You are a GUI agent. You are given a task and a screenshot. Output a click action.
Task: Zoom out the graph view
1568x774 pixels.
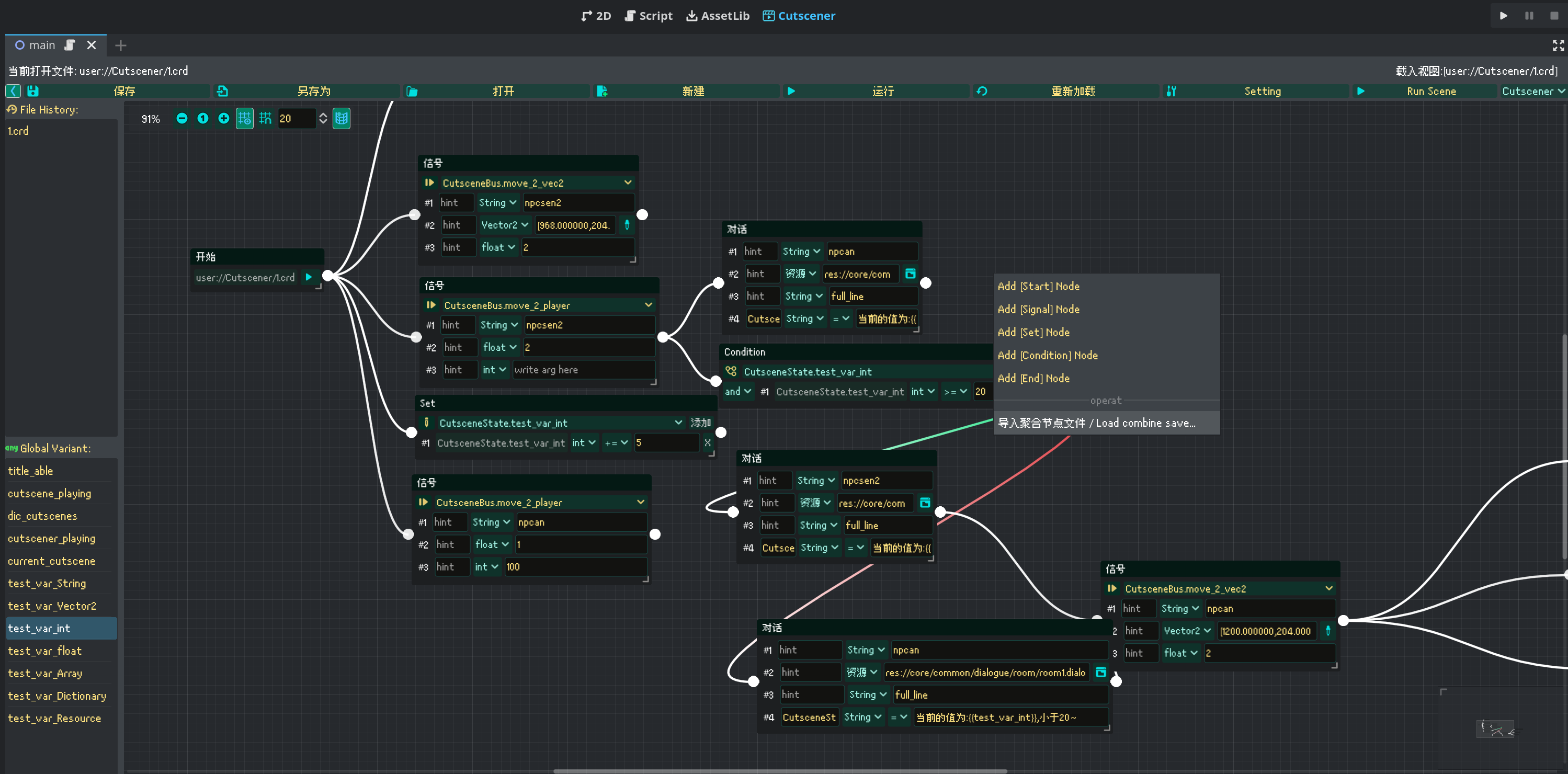tap(181, 118)
